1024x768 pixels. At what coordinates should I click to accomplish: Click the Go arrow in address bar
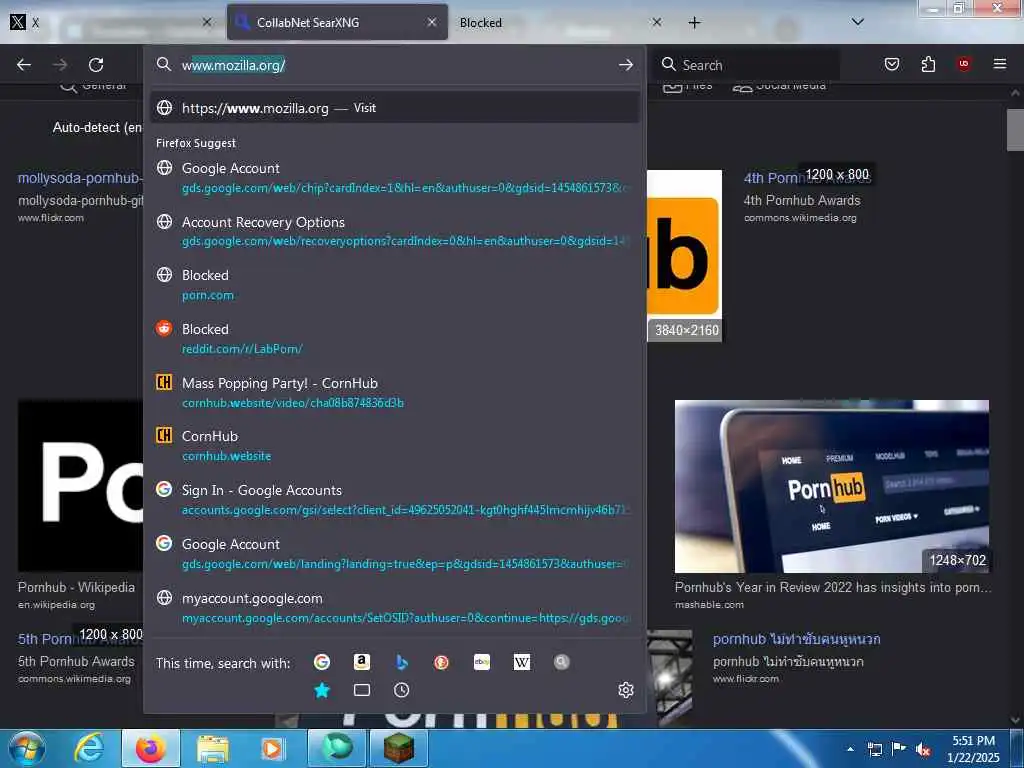(626, 65)
